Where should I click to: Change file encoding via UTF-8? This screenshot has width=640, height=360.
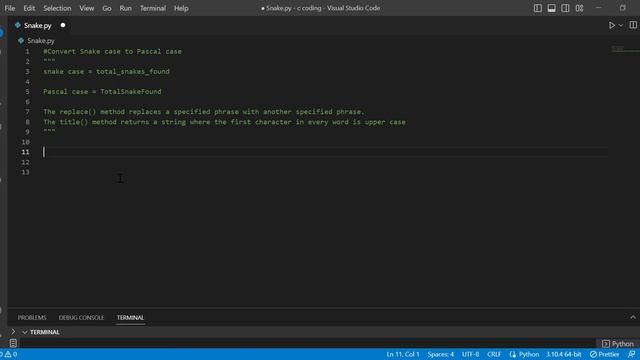[470, 354]
